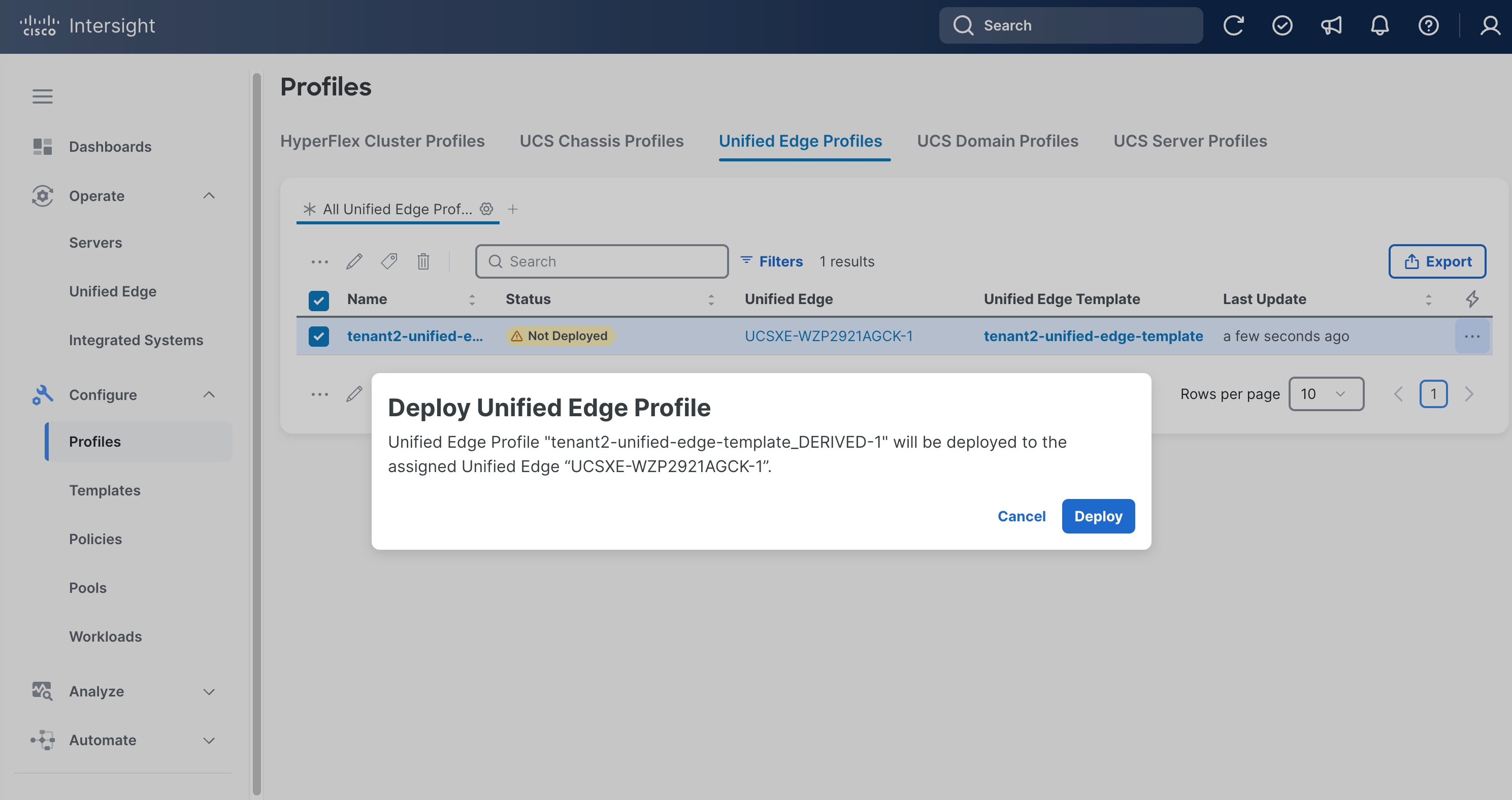Uncheck the tenant2-unified-e... row checkbox

319,337
